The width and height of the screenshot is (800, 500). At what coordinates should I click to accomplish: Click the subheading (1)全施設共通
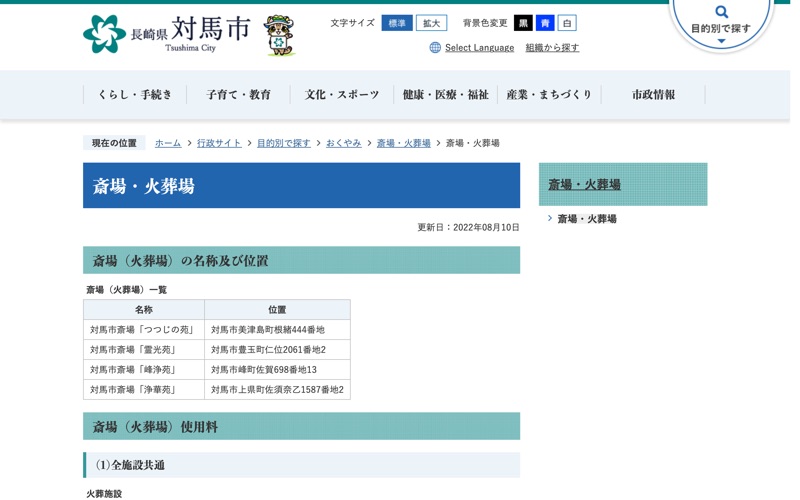coord(302,465)
